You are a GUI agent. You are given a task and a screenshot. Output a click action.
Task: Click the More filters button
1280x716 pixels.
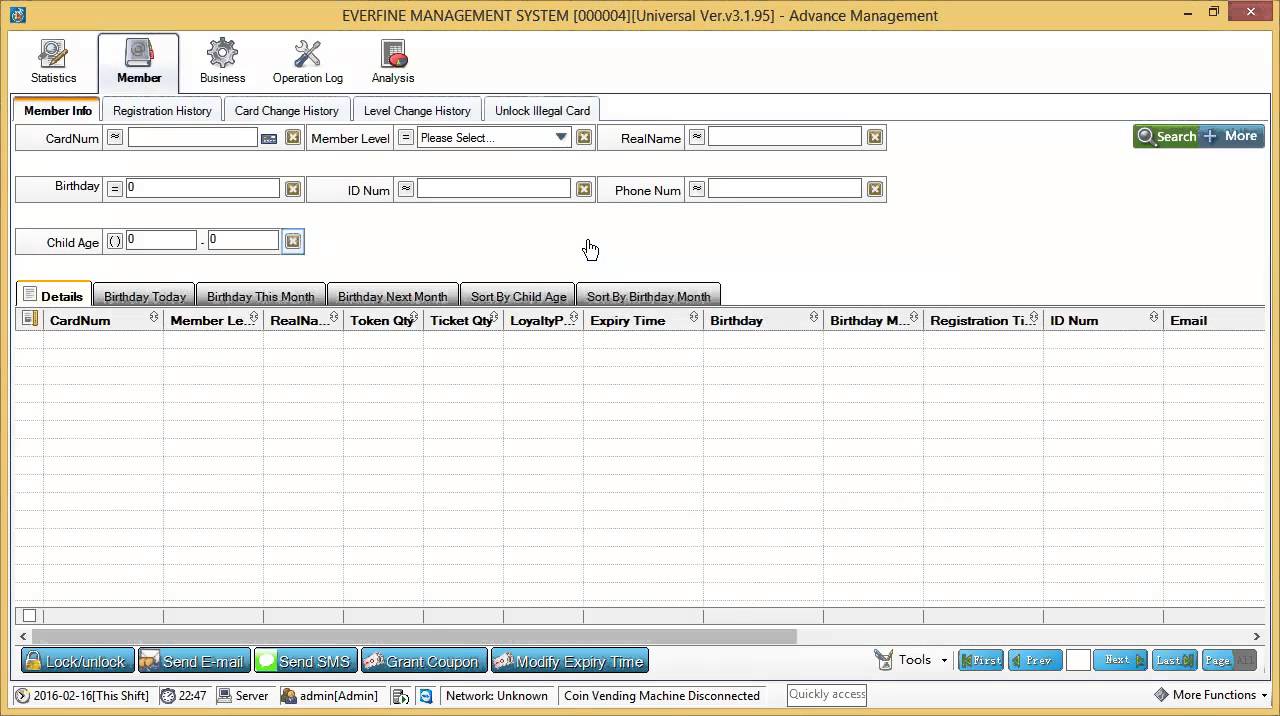(x=1232, y=136)
